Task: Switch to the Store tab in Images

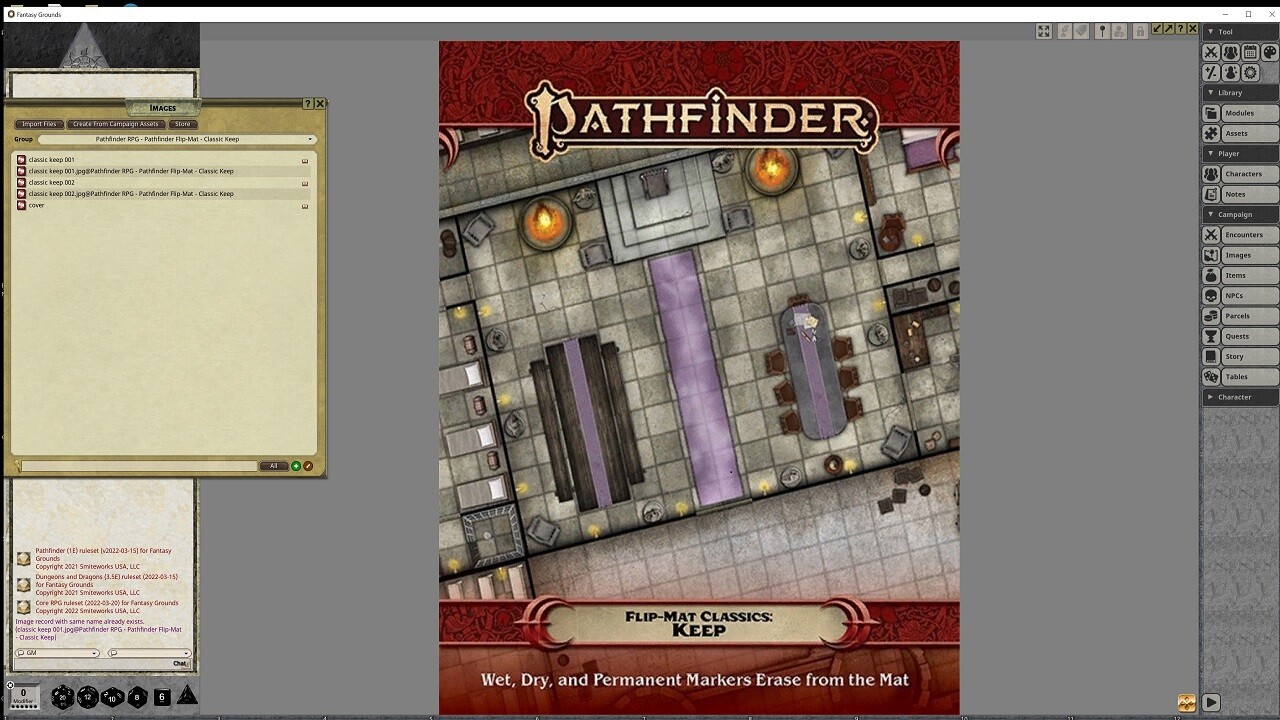Action: (182, 124)
